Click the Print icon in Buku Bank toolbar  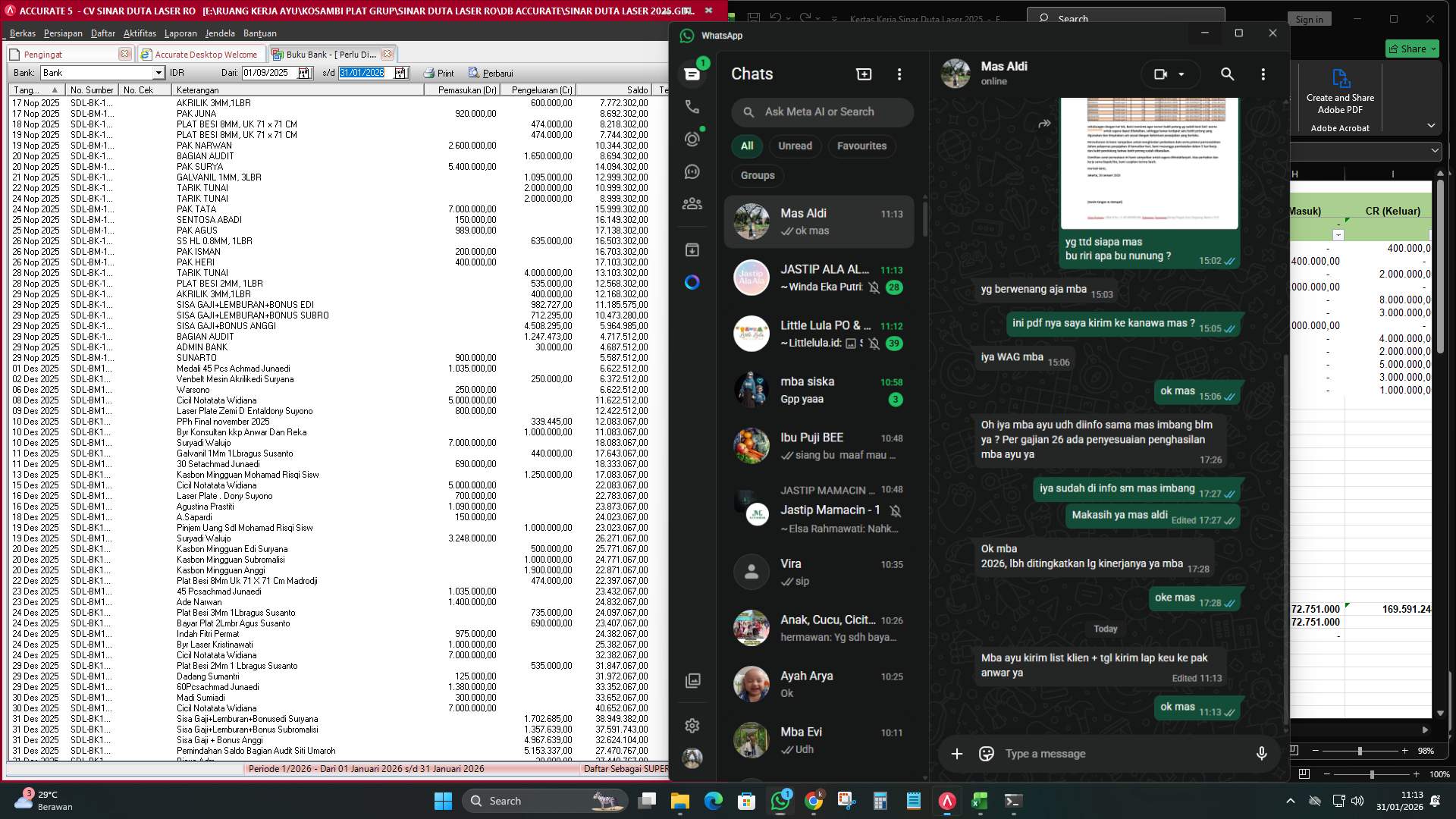(x=438, y=73)
